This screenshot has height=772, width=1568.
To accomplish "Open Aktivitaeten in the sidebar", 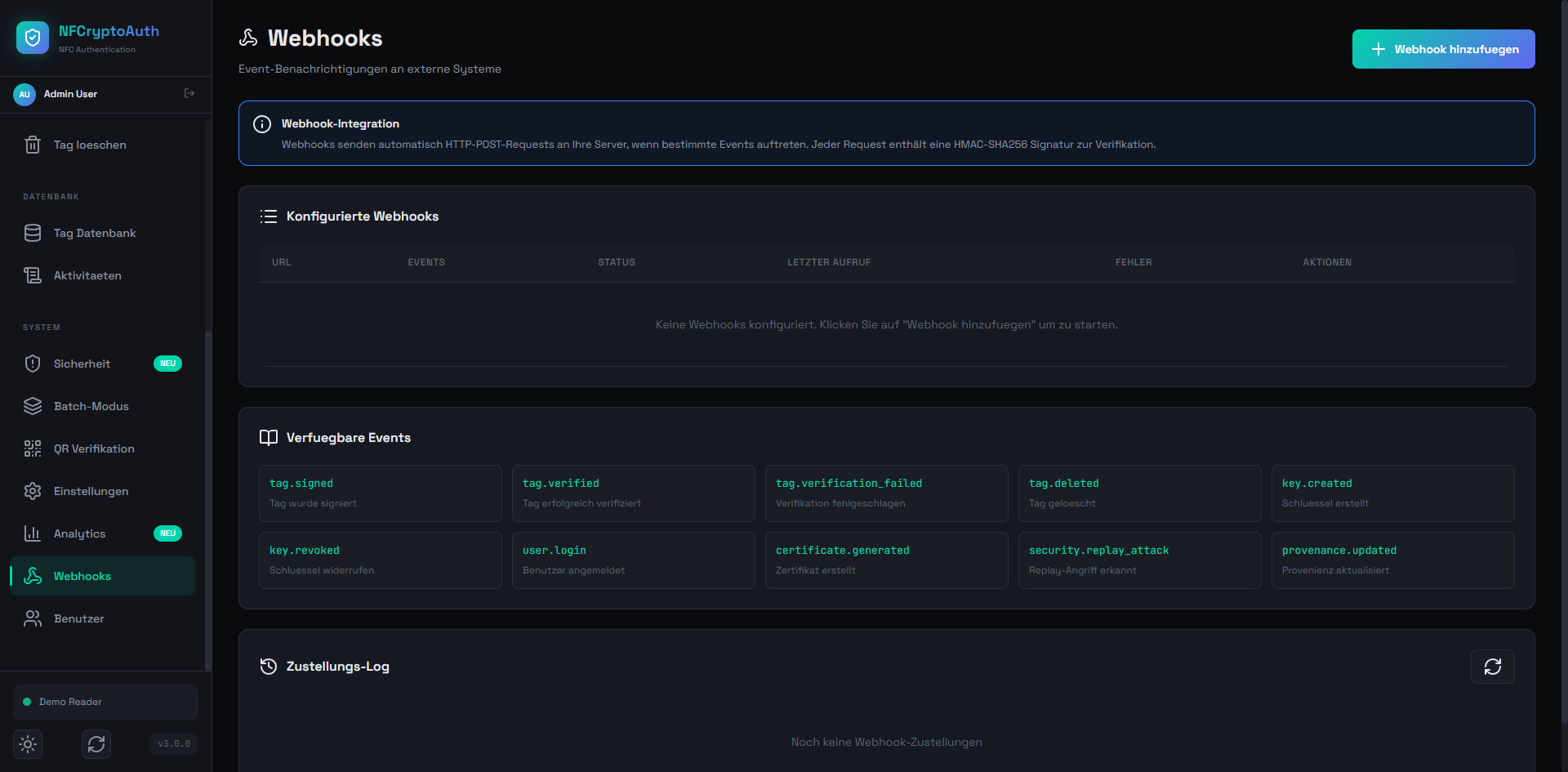I will [x=87, y=275].
